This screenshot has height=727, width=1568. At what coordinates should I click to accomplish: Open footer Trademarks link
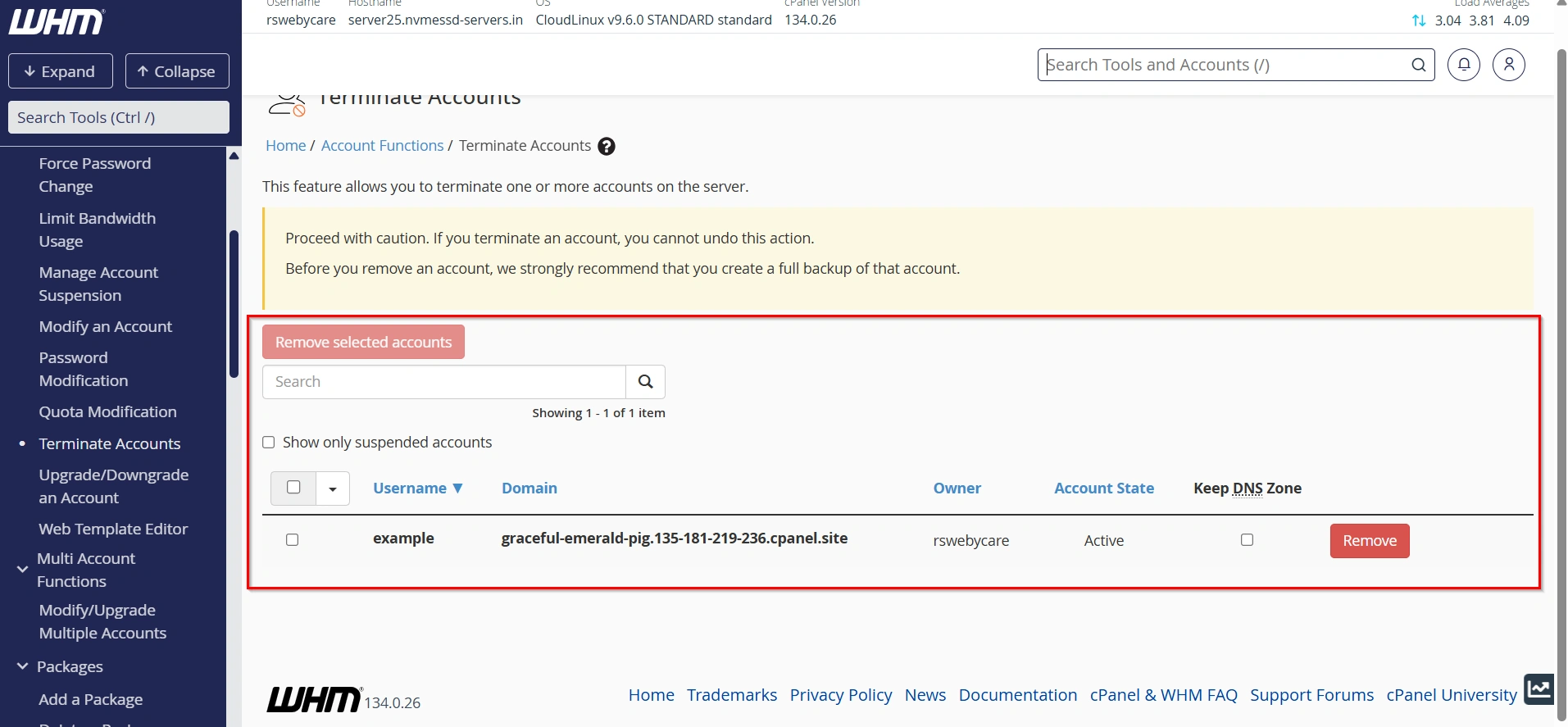[732, 695]
